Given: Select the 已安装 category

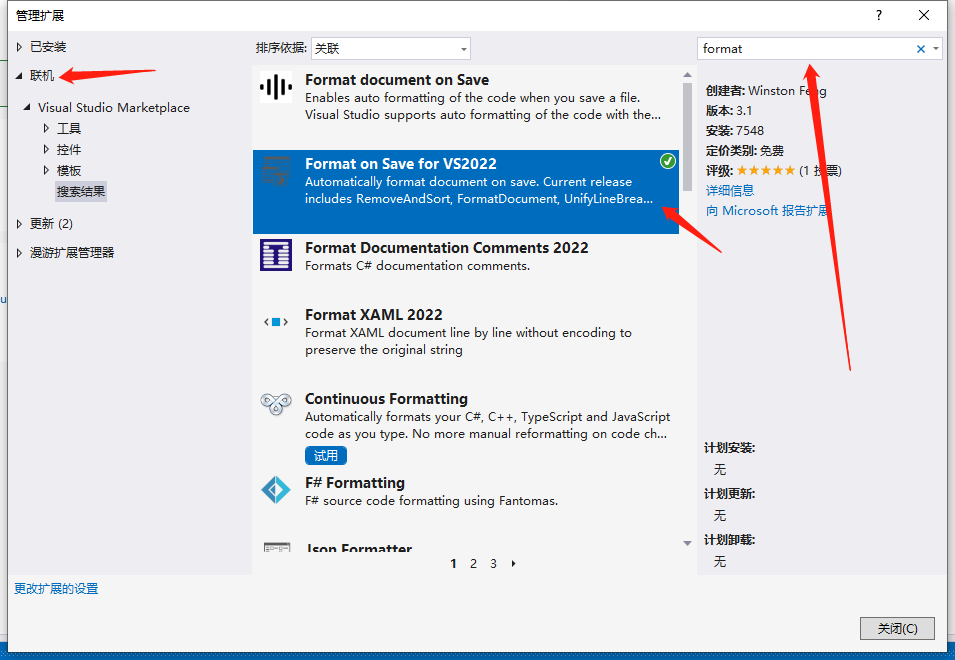Looking at the screenshot, I should (48, 47).
